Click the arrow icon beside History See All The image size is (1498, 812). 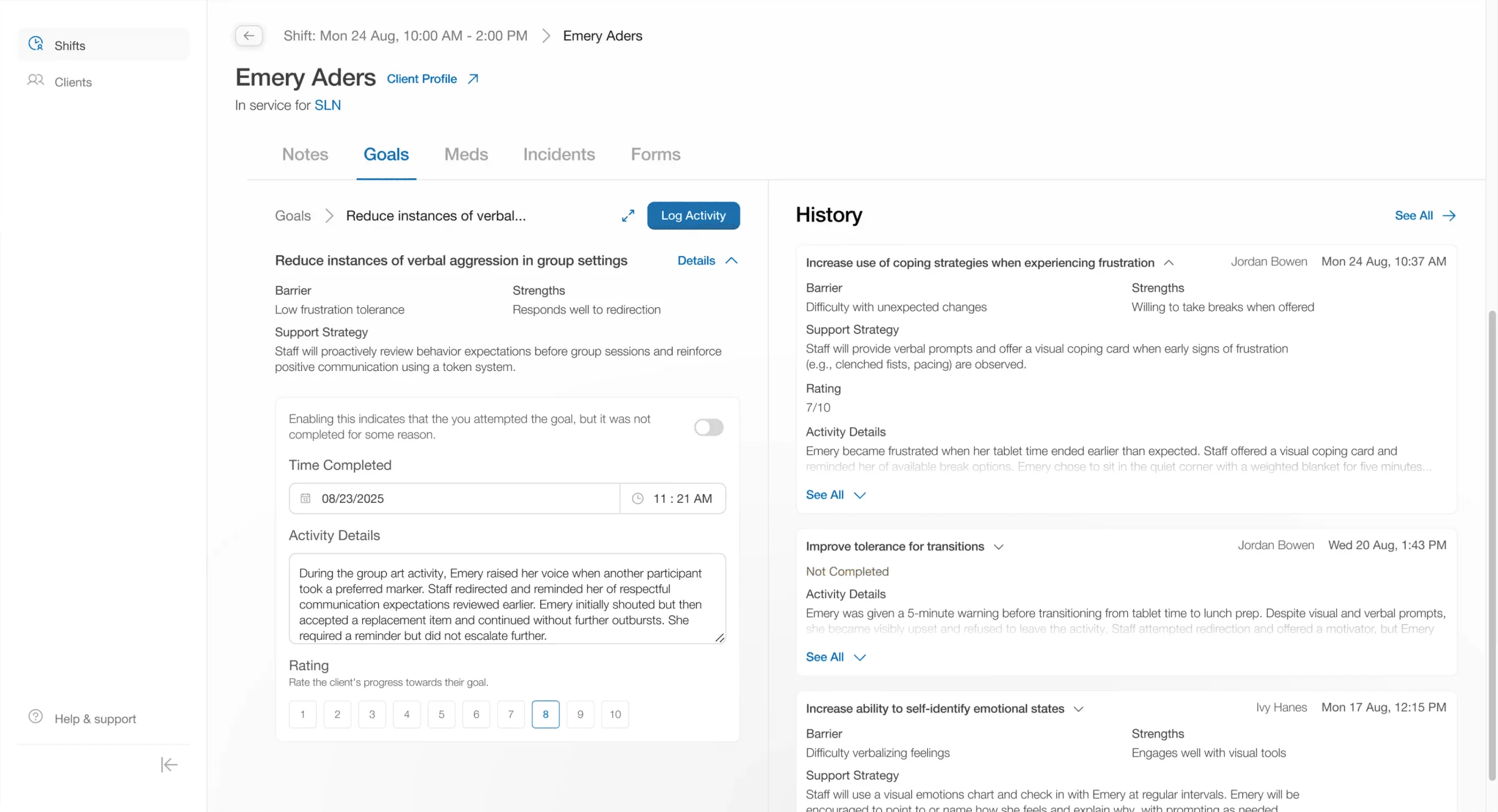click(1449, 216)
